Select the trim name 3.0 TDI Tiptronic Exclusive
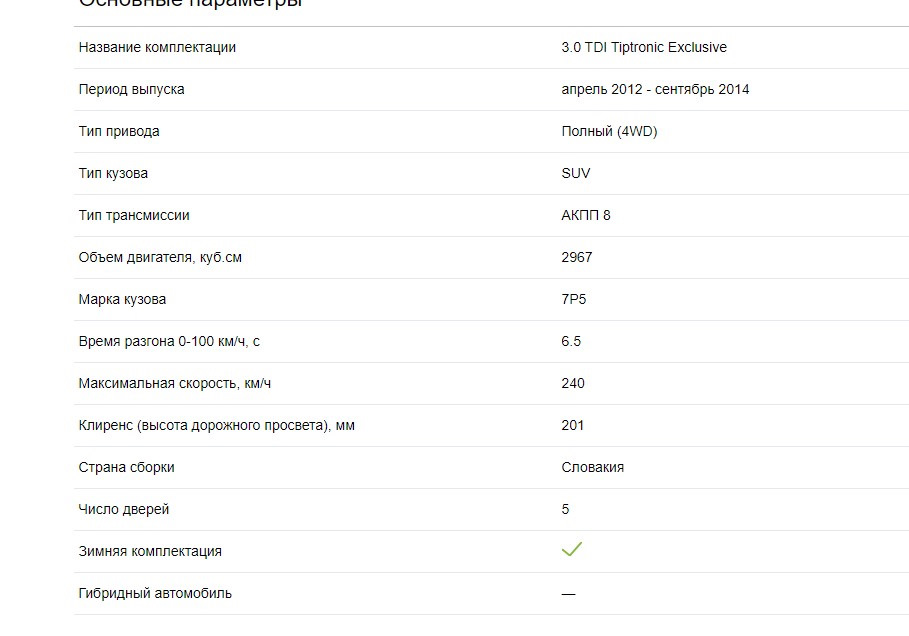 coord(643,48)
